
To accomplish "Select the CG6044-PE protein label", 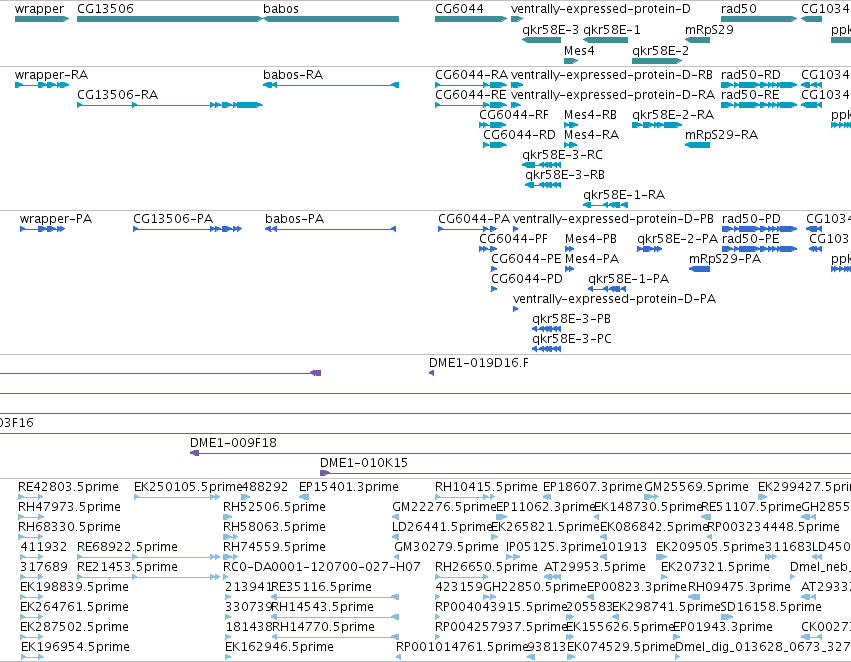I will point(526,259).
